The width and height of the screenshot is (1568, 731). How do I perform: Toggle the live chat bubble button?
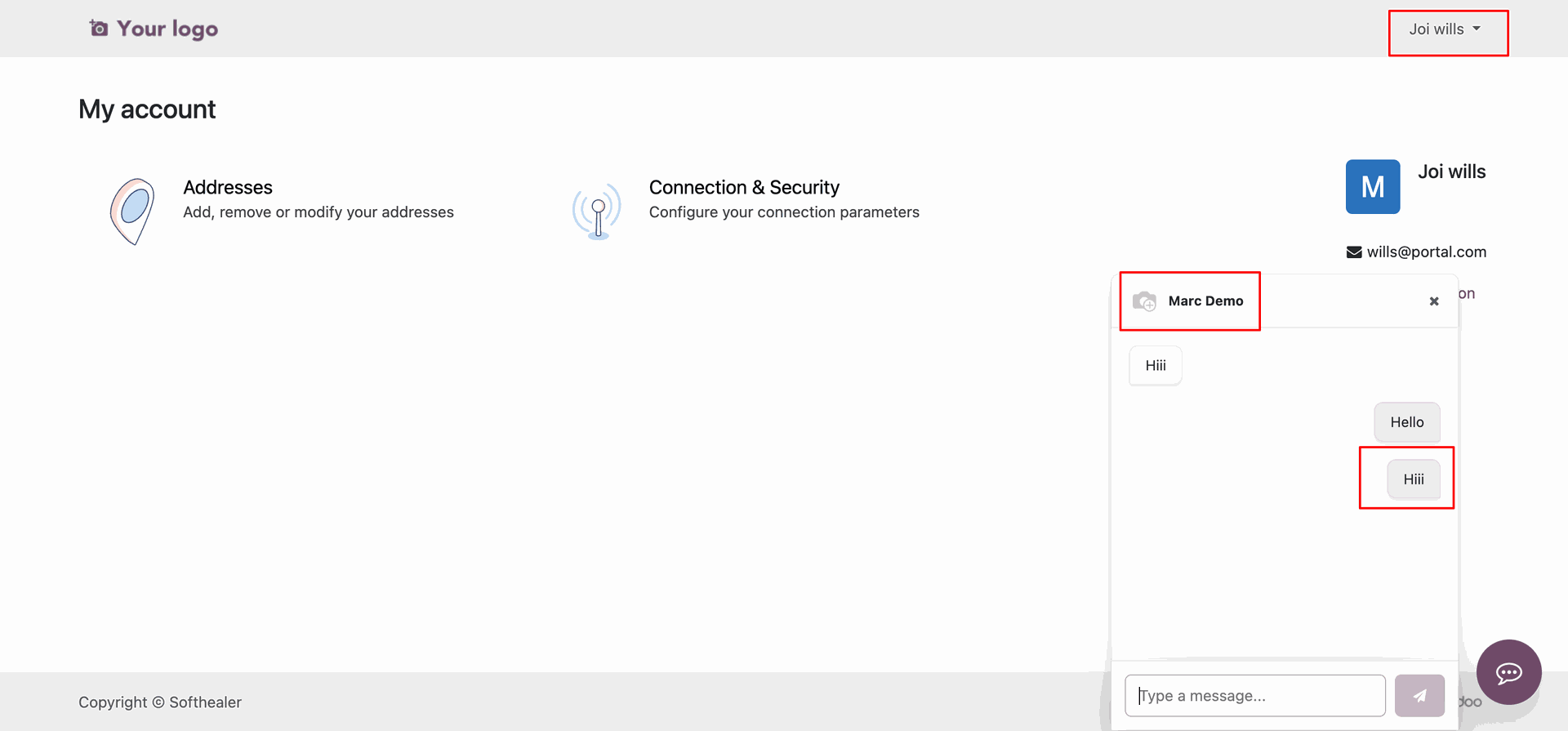[1508, 672]
